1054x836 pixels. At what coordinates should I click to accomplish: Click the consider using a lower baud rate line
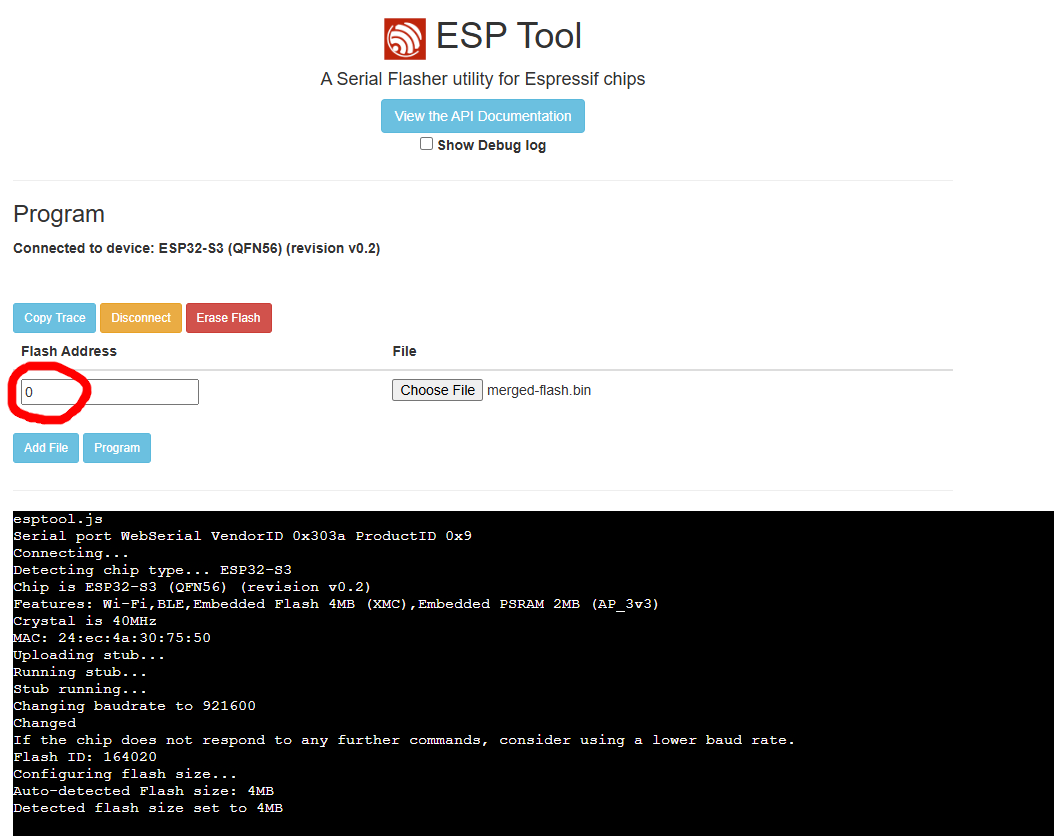pyautogui.click(x=404, y=740)
